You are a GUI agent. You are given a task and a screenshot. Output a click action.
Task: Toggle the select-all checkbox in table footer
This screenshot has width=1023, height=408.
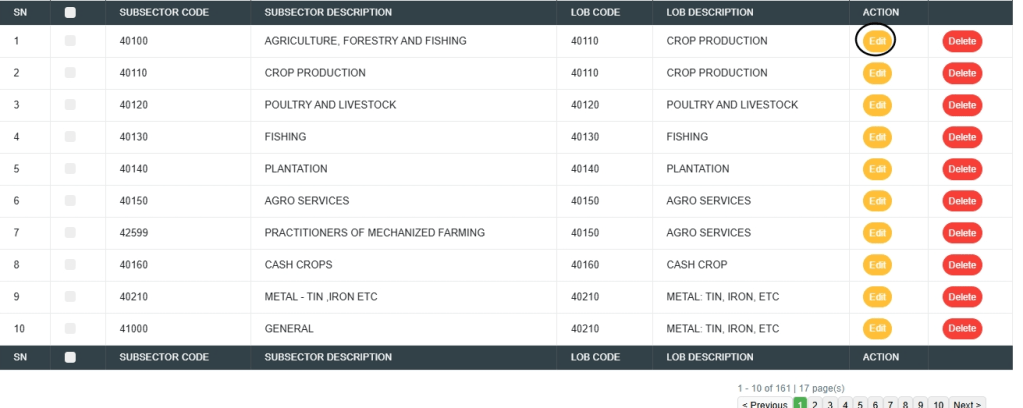point(70,357)
